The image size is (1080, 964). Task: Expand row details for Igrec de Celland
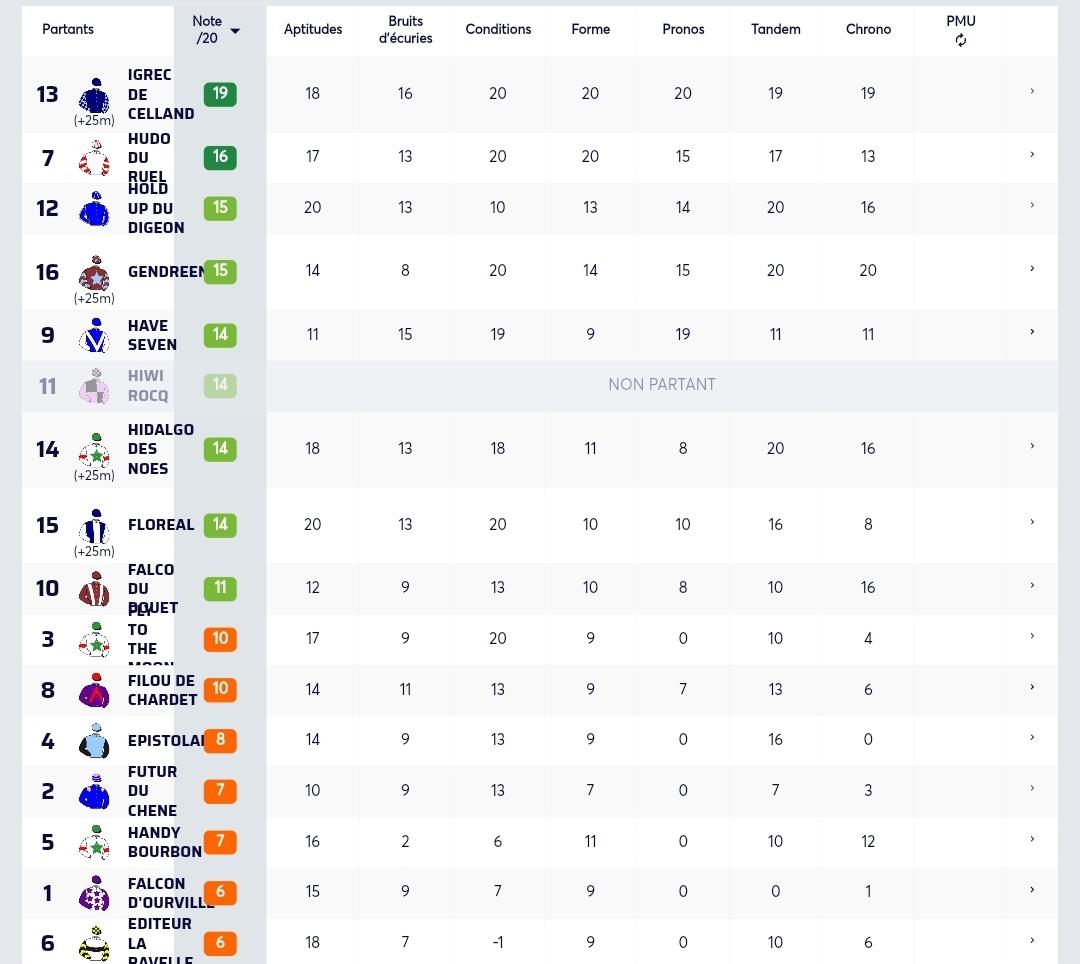click(x=1032, y=91)
